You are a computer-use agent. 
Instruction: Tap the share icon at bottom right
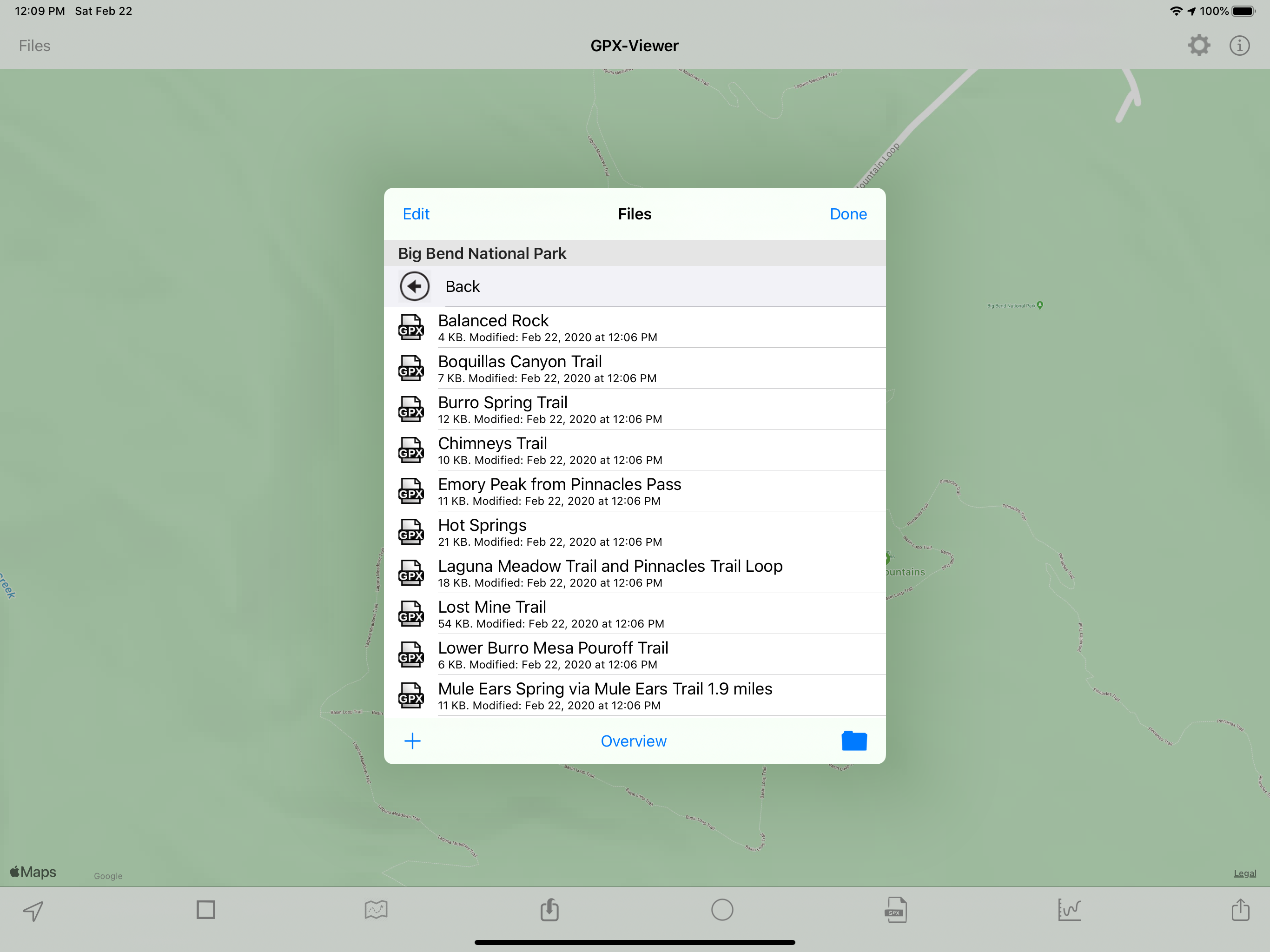tap(1240, 910)
